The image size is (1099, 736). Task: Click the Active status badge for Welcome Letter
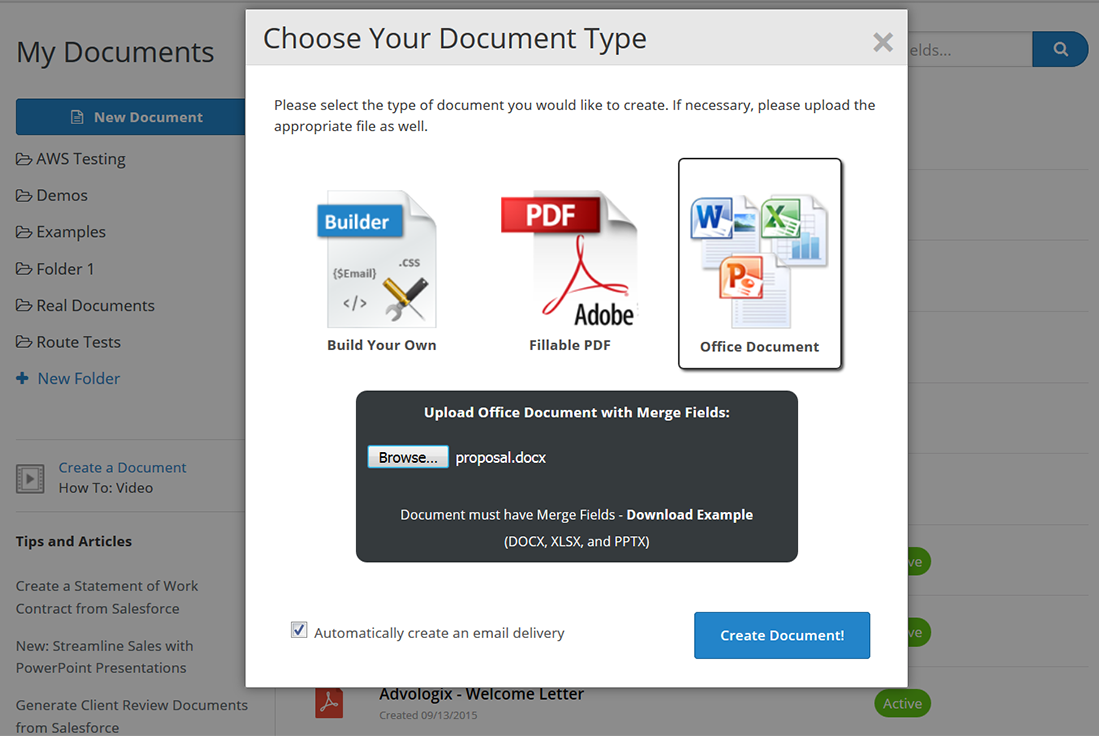901,703
